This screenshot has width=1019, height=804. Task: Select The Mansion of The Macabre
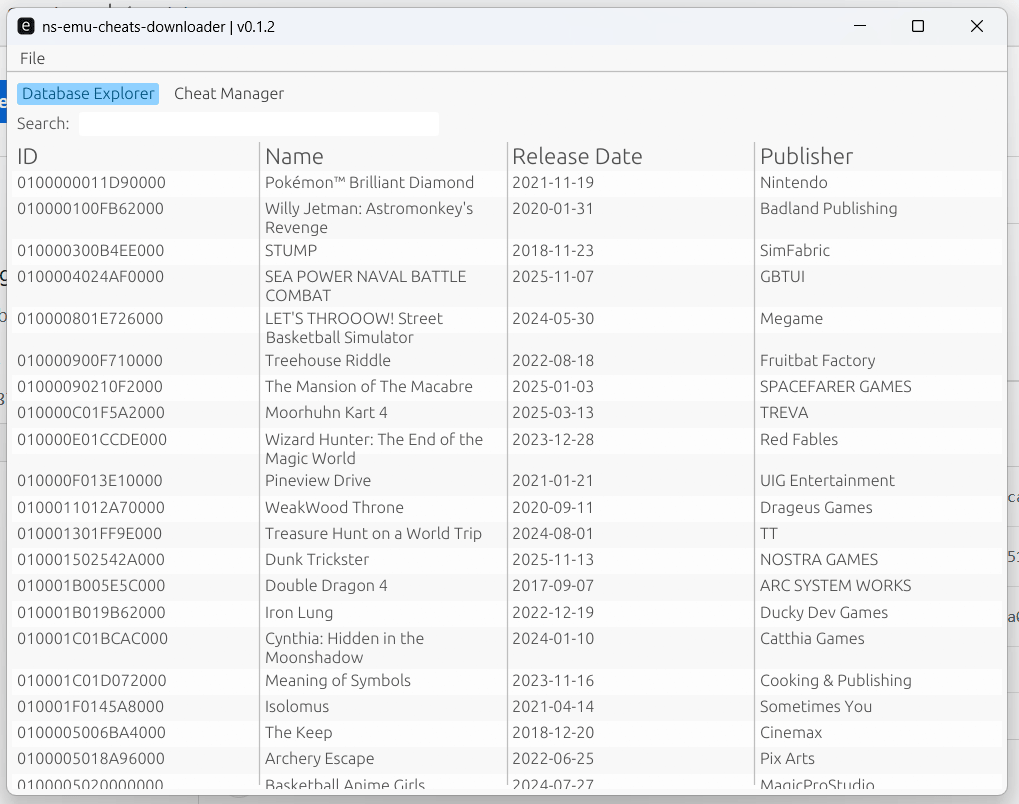coord(368,386)
